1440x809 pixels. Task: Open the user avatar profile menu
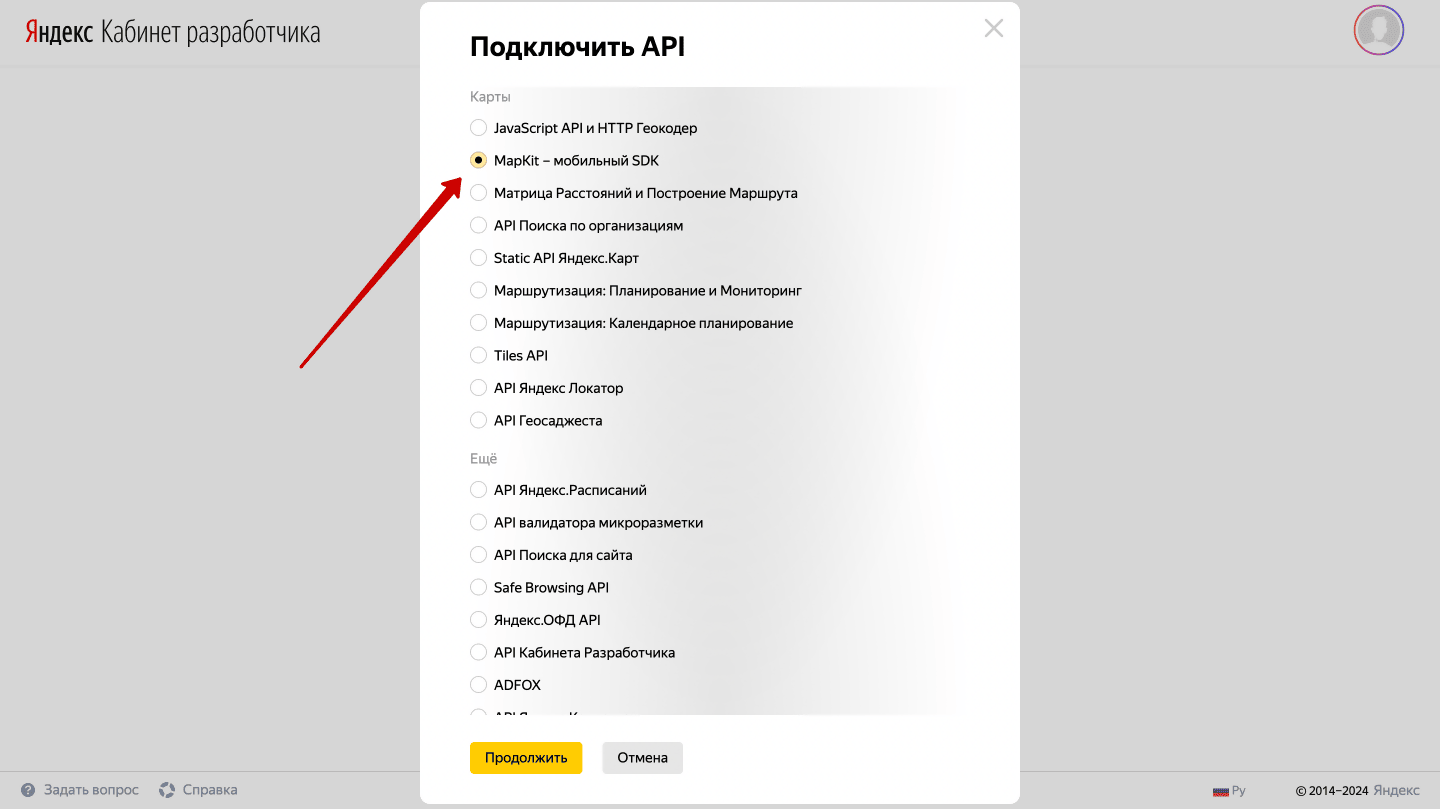point(1379,30)
